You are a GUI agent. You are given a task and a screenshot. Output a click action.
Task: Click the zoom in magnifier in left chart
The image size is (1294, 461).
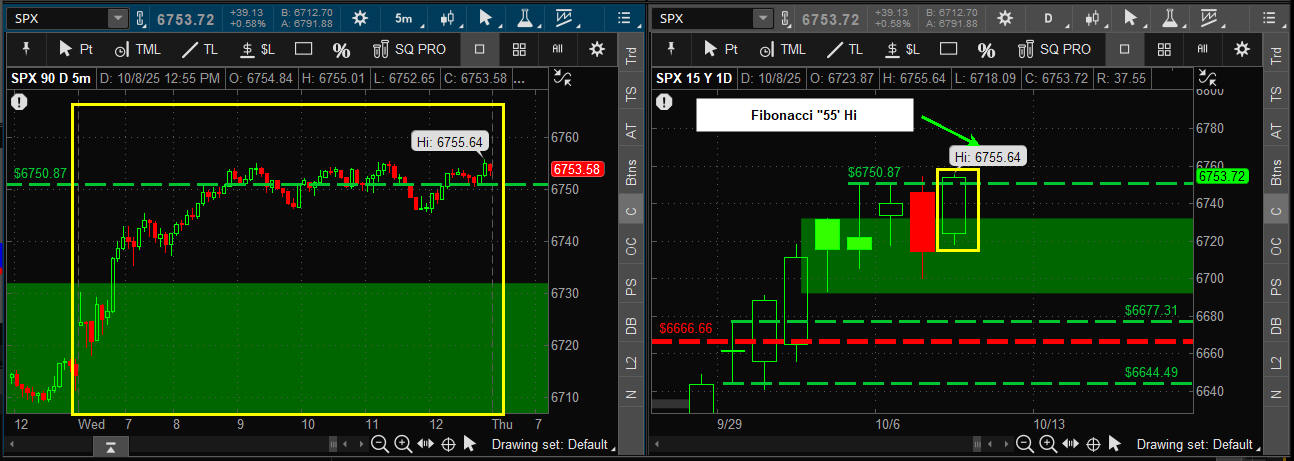click(403, 444)
